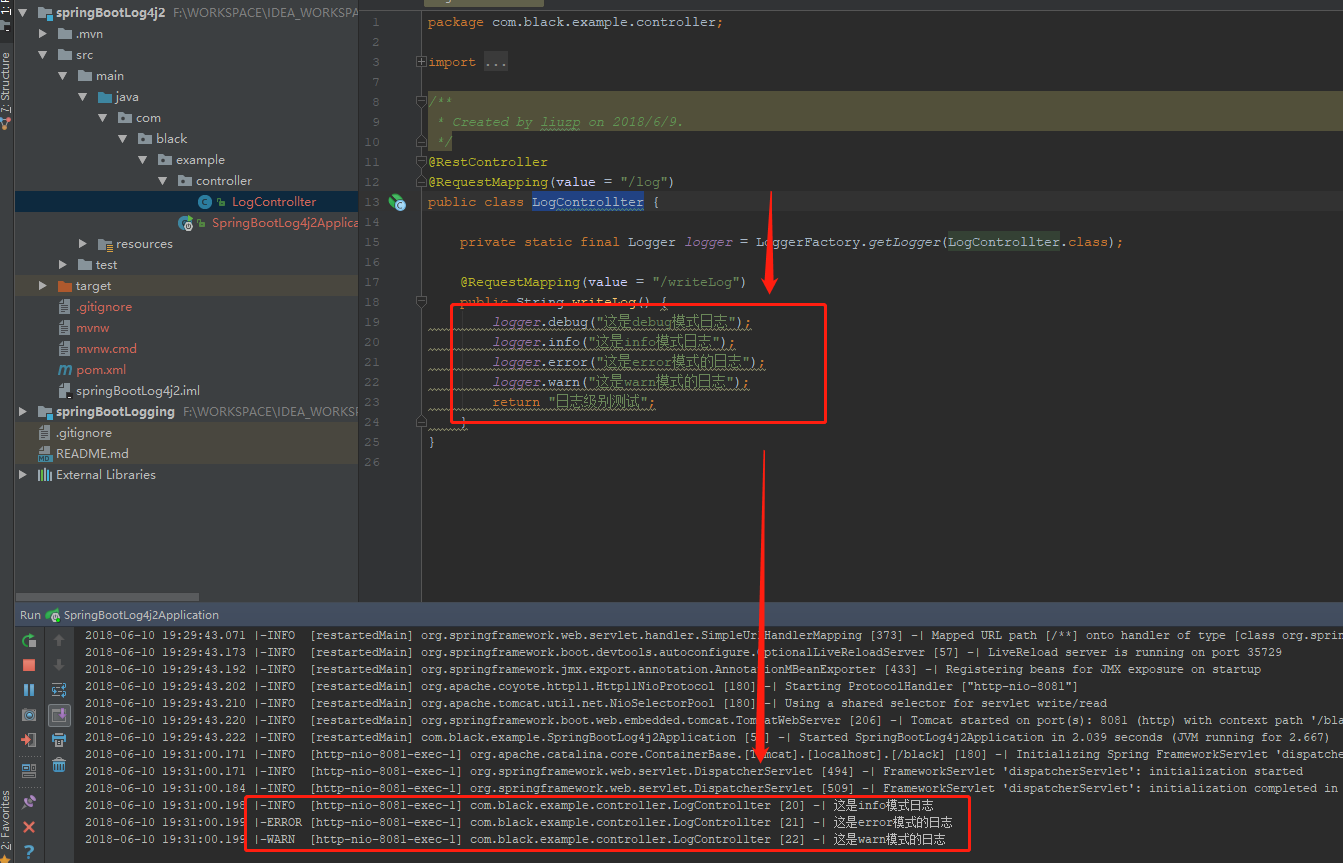
Task: Click the exit icon with the red arrow
Action: point(29,740)
